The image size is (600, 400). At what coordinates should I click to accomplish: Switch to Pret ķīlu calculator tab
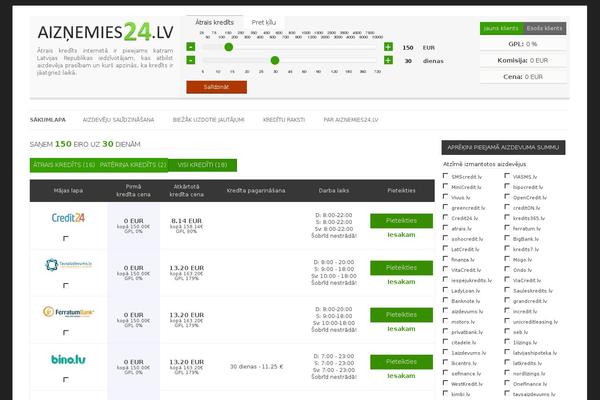[x=264, y=22]
